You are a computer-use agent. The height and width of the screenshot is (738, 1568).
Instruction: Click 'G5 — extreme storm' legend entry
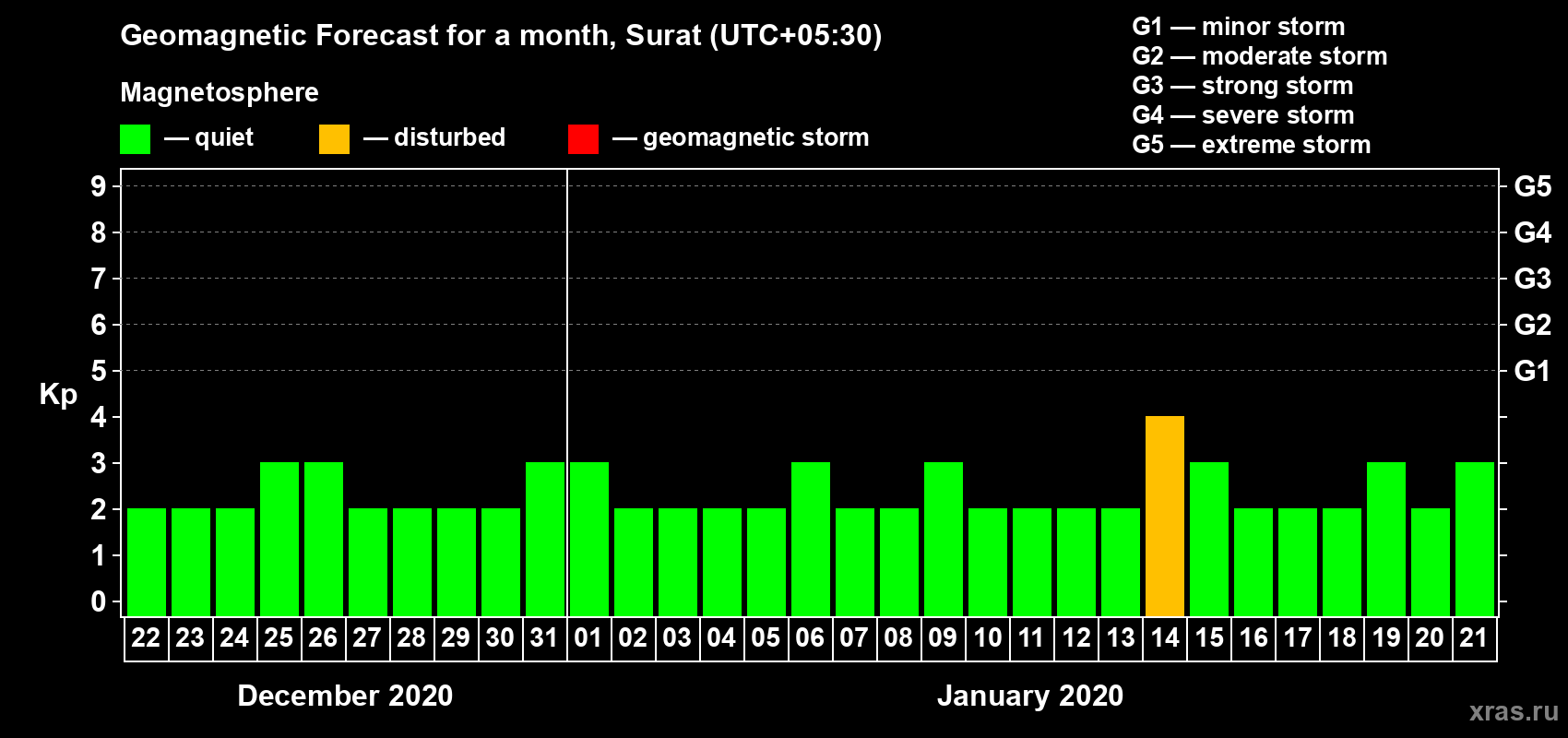click(x=1252, y=145)
